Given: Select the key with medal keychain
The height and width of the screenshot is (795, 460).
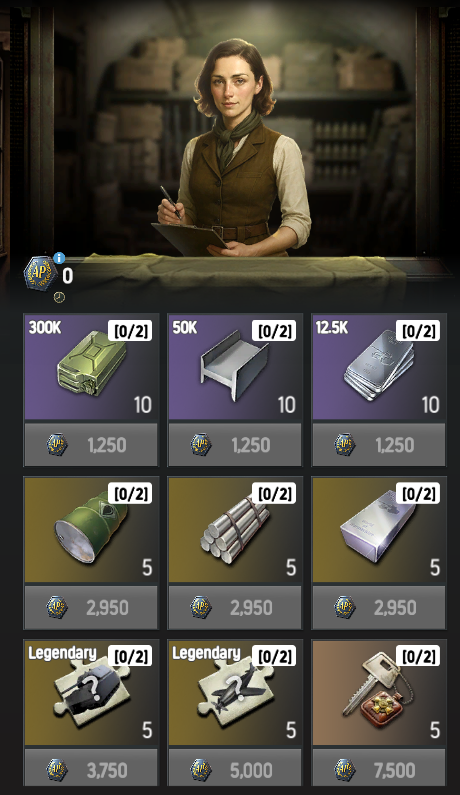Looking at the screenshot, I should pyautogui.click(x=379, y=693).
